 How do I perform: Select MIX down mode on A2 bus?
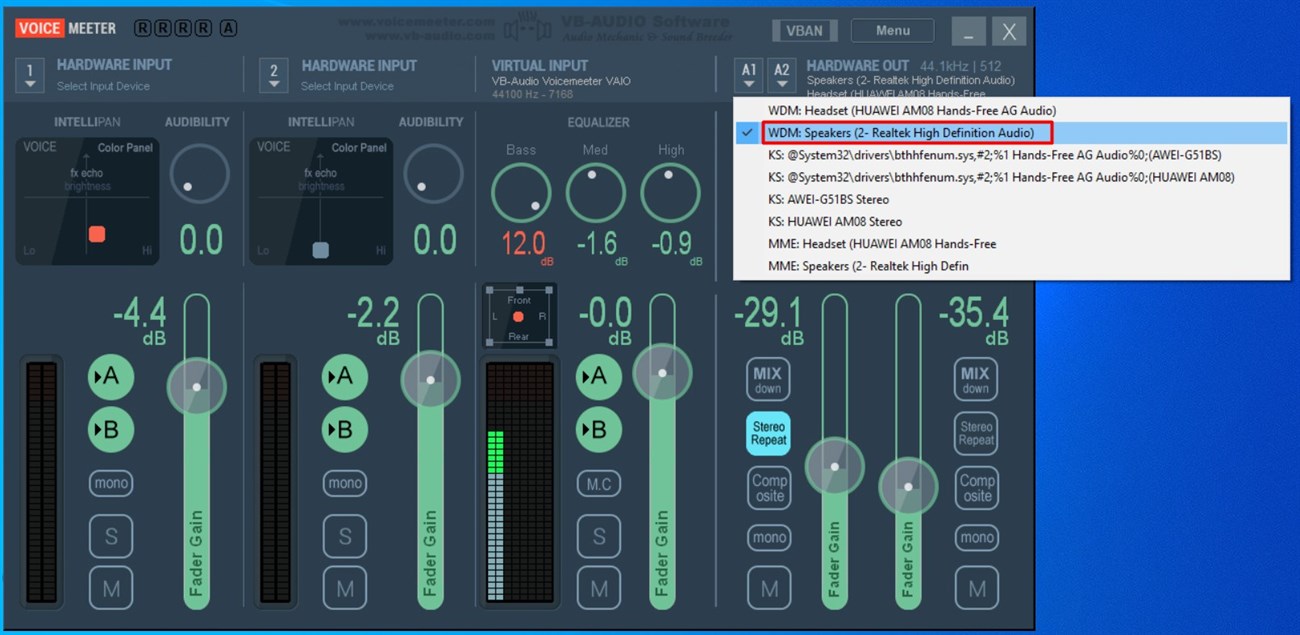(x=976, y=380)
